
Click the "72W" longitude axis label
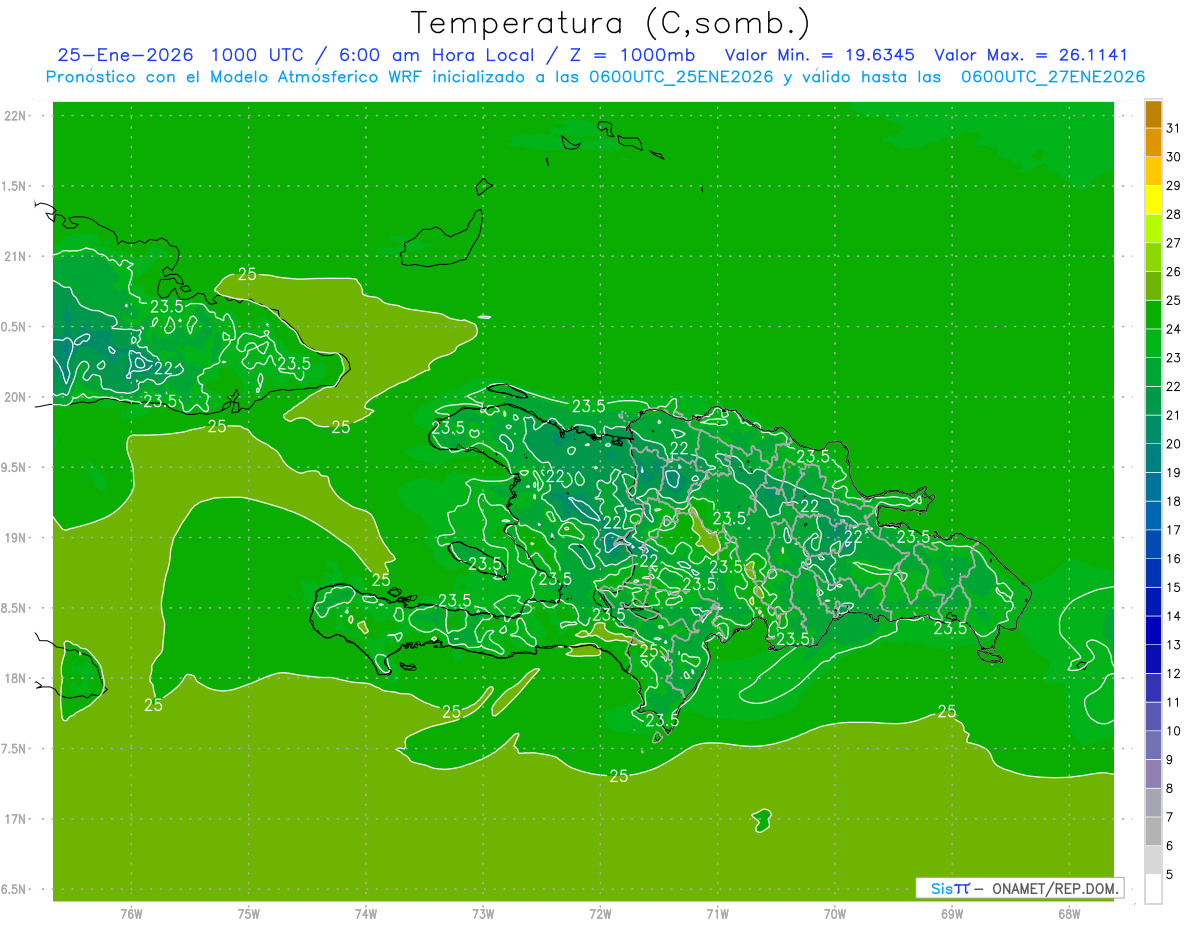point(601,914)
